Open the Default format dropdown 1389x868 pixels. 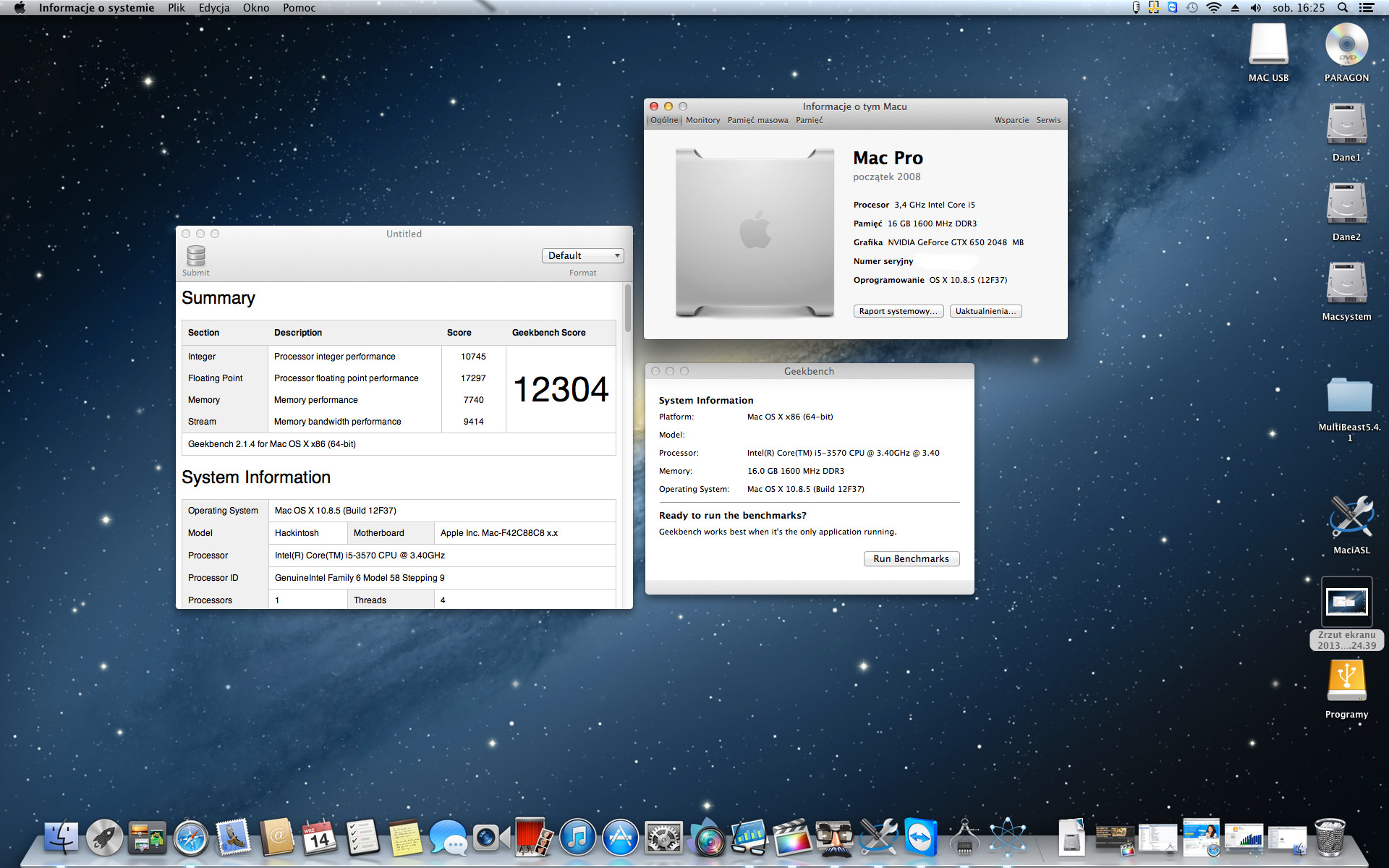[582, 255]
